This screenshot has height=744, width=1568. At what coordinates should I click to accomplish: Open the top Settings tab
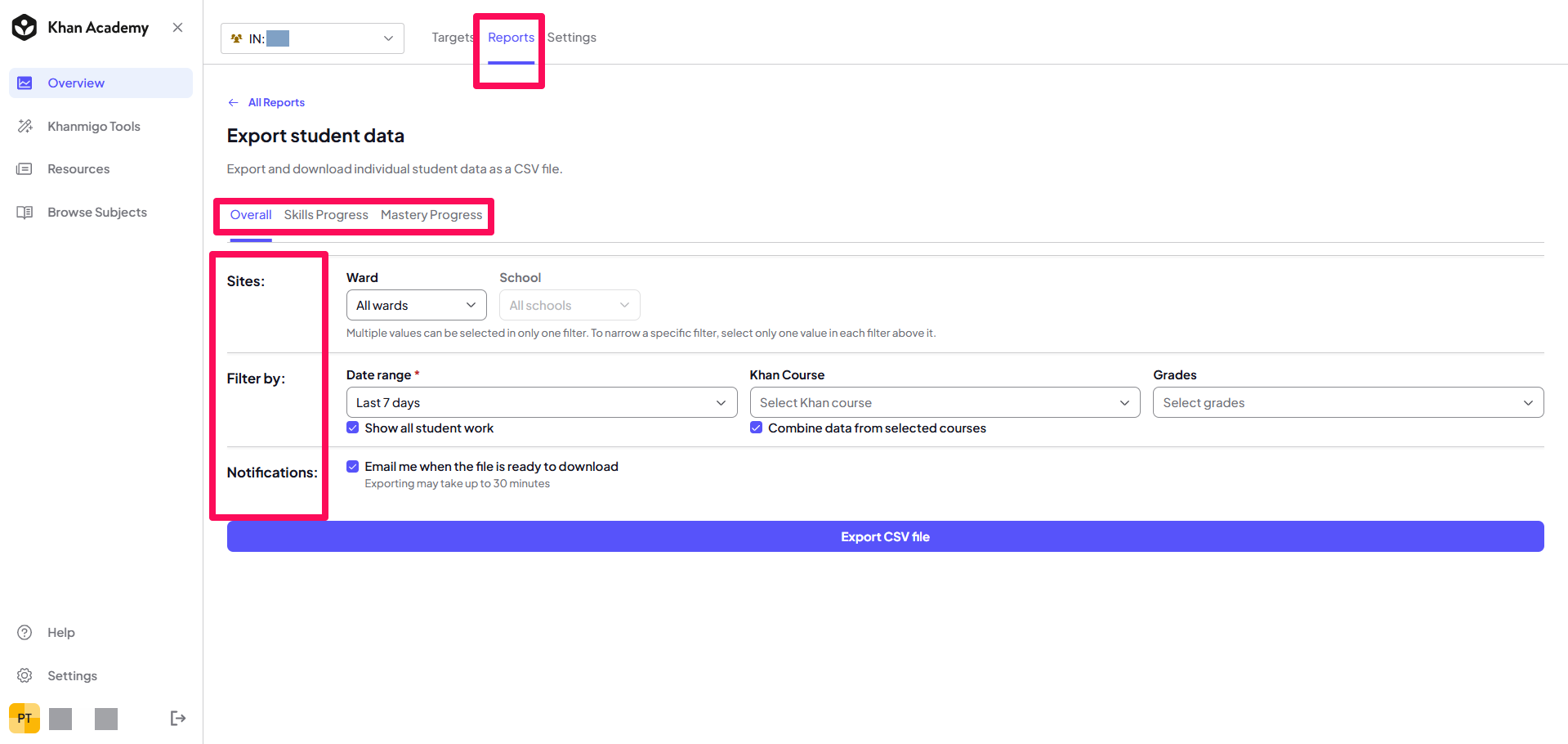coord(572,38)
